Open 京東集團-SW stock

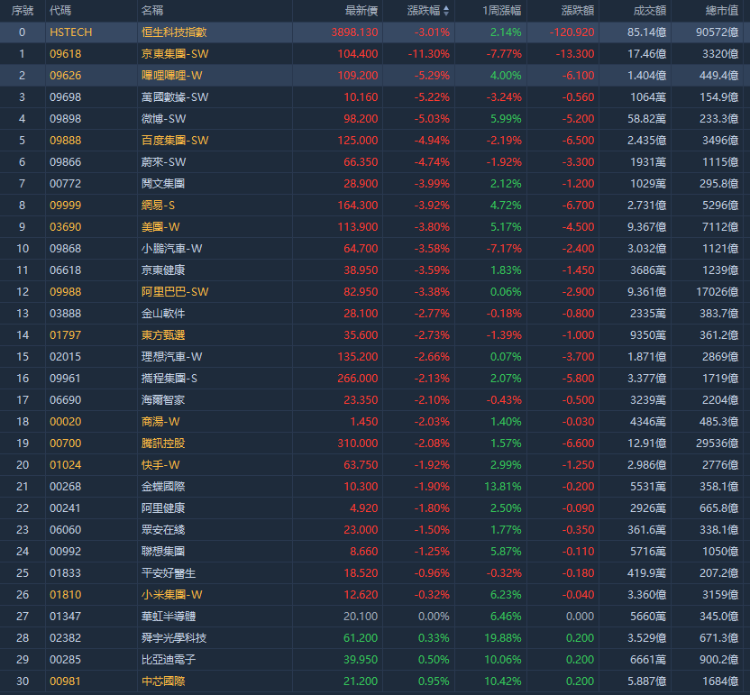point(175,54)
